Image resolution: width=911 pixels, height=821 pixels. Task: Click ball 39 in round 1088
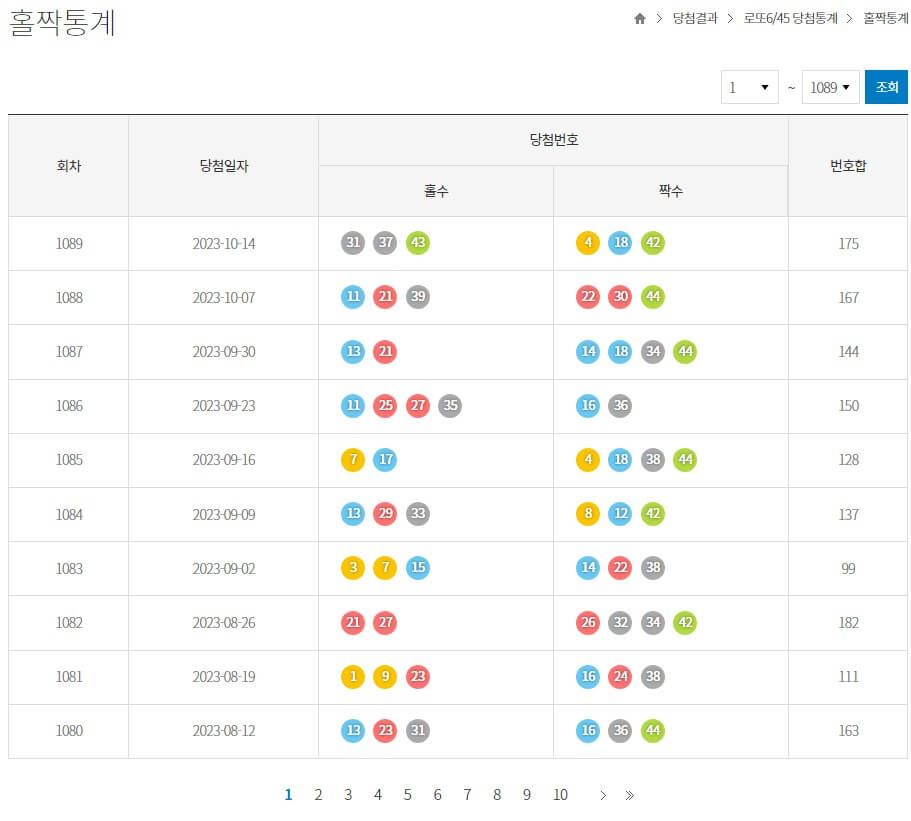coord(418,296)
